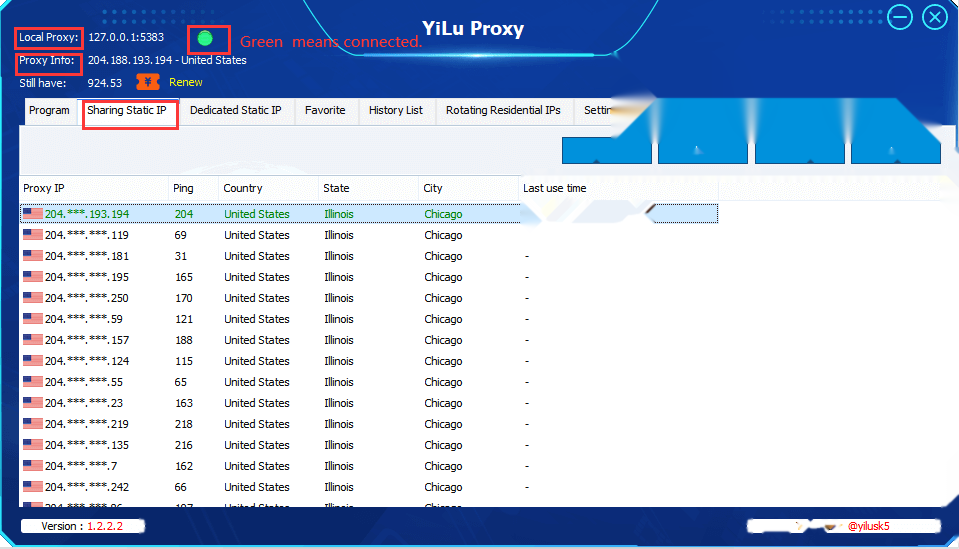Select proxy row 204.***.***.124
The image size is (959, 549).
(369, 361)
